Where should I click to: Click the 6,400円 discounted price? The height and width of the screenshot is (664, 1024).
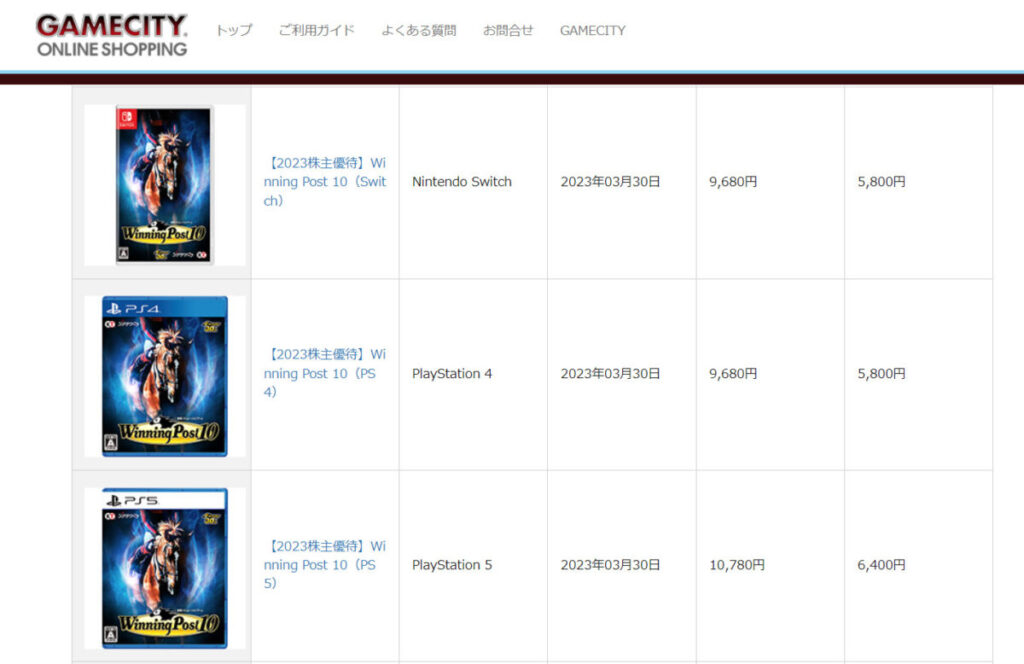pyautogui.click(x=881, y=565)
